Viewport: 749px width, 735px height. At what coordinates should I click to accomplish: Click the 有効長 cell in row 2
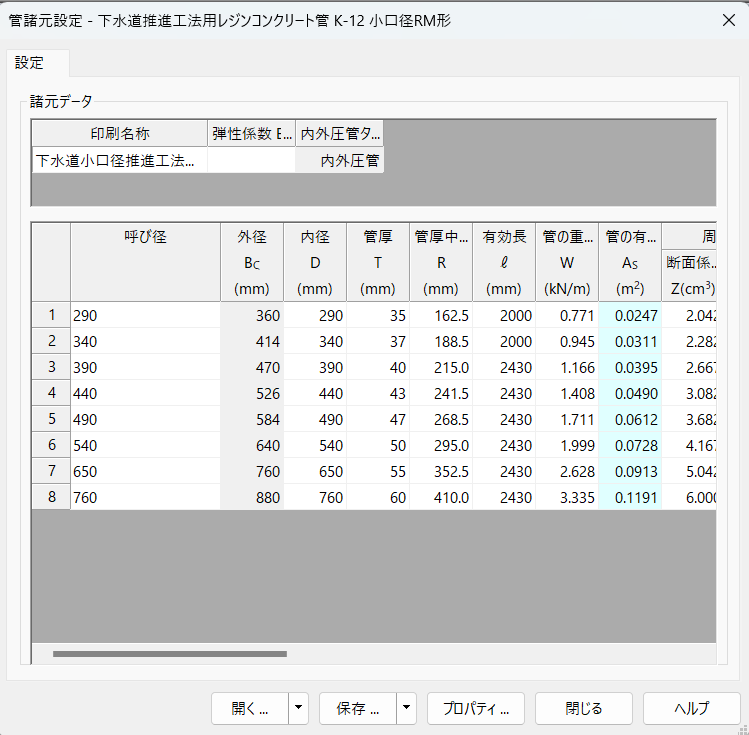point(503,341)
